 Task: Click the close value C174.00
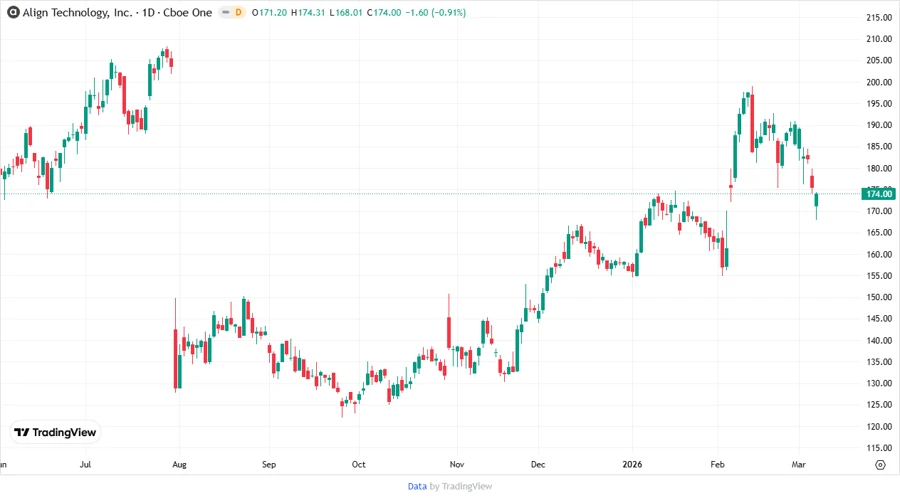coord(383,13)
